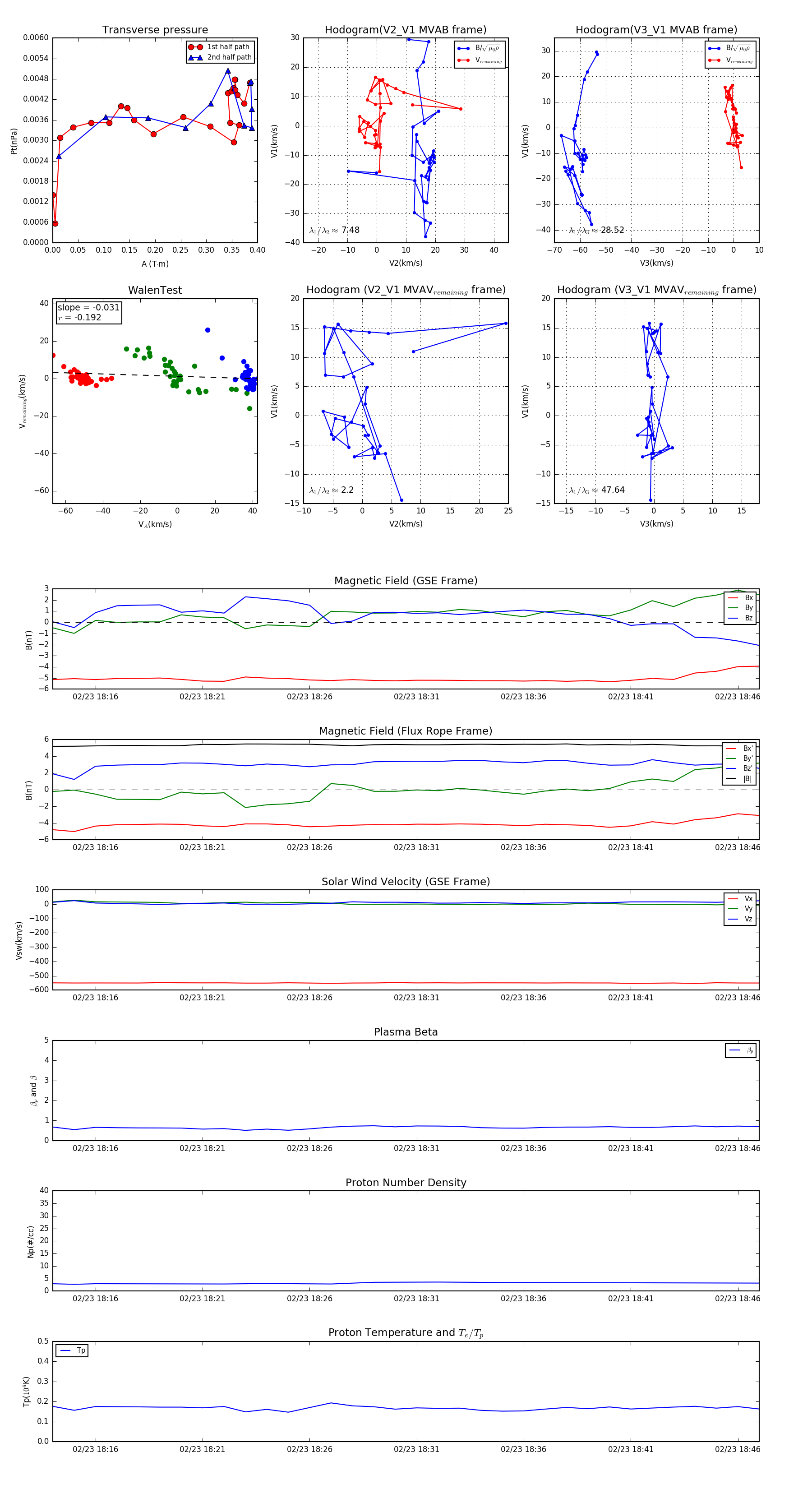Click the 'Vsw(km/s)' y-axis label
812x1489 pixels.
click(19, 940)
